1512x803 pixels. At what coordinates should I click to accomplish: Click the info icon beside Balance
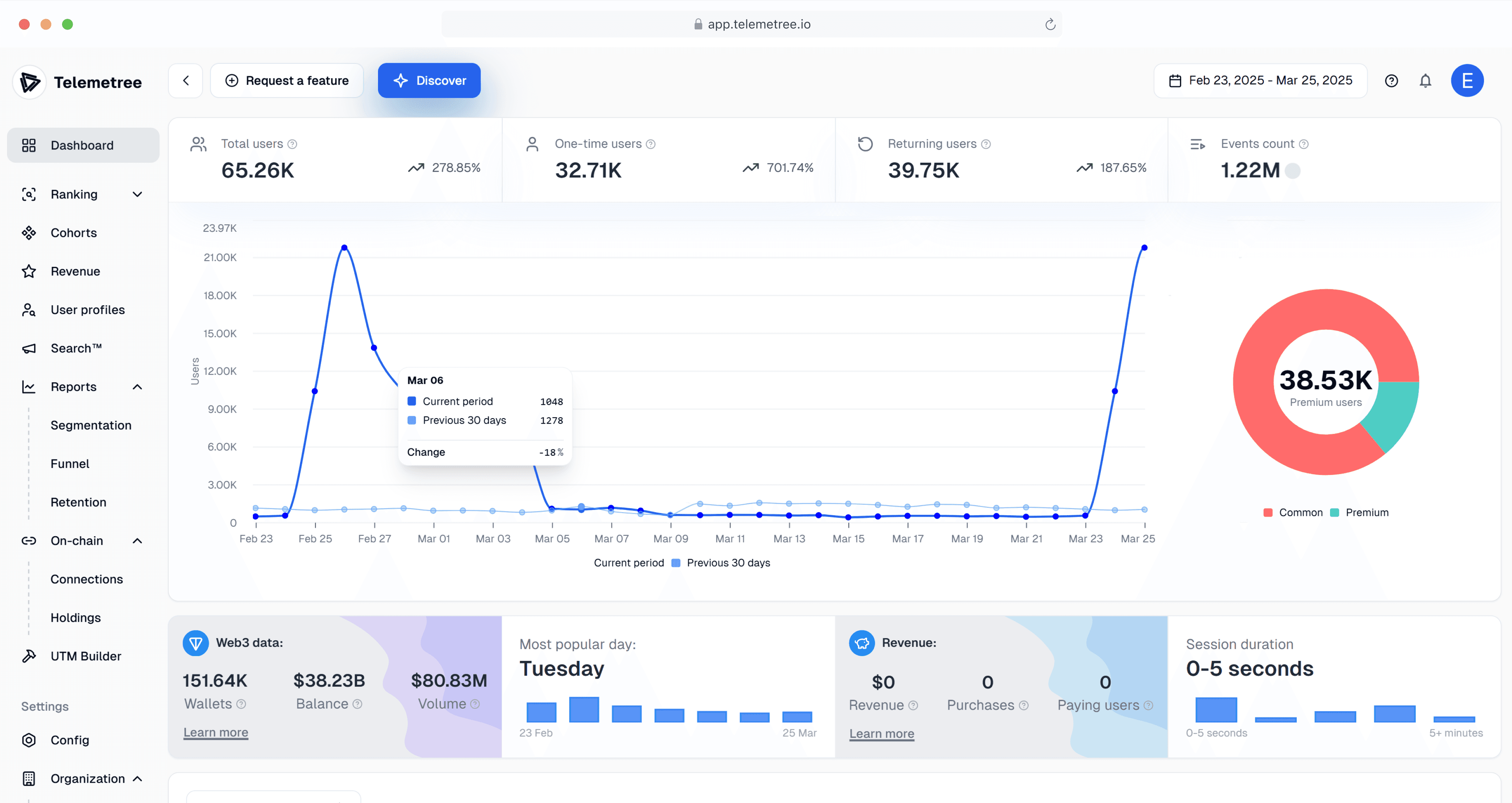click(x=357, y=704)
